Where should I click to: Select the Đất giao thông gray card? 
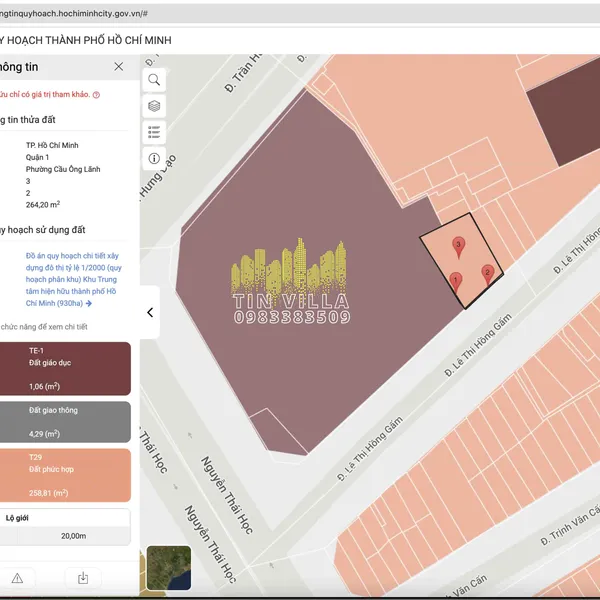click(x=65, y=422)
